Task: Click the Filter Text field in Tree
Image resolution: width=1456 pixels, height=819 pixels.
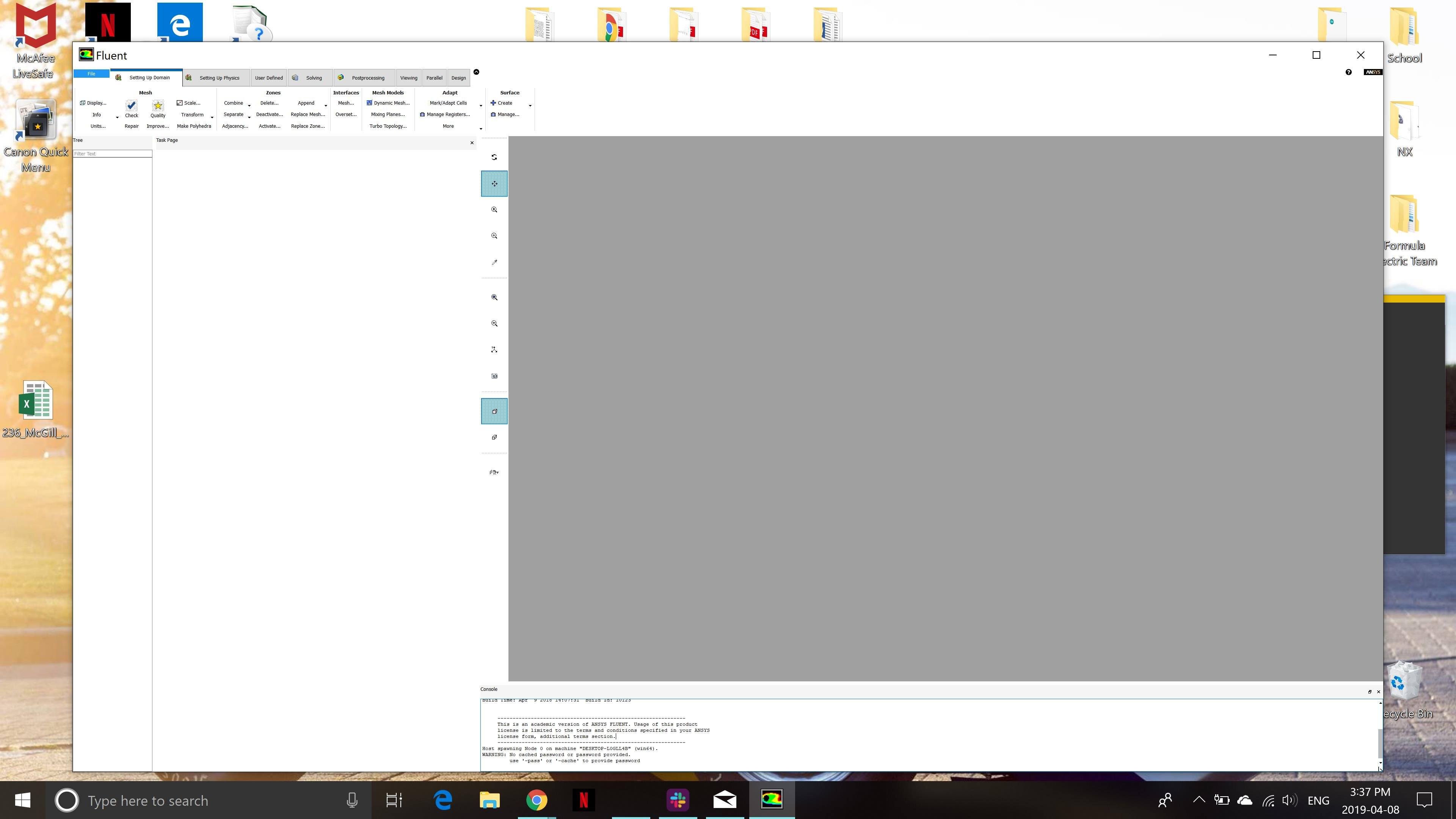Action: (113, 154)
